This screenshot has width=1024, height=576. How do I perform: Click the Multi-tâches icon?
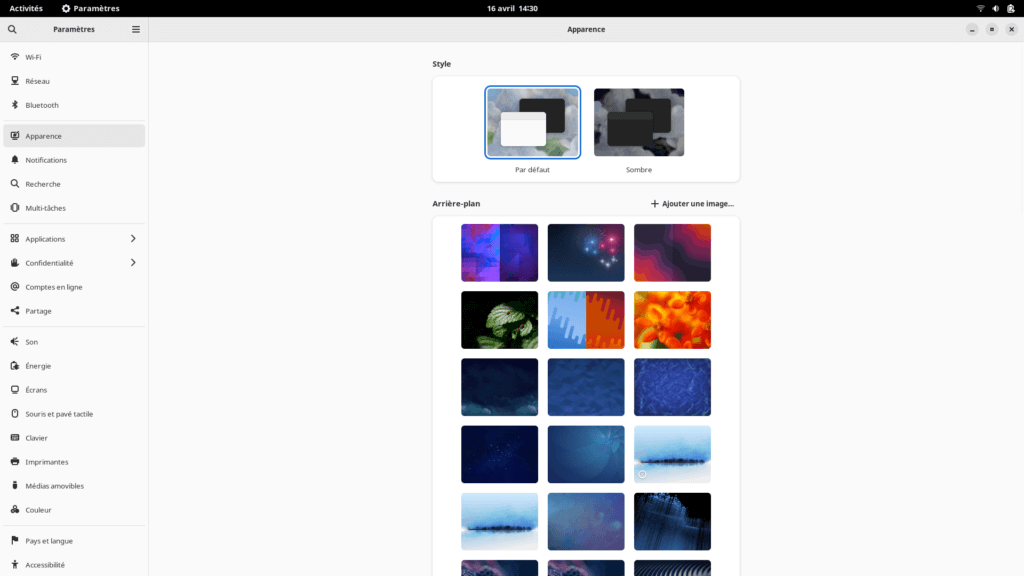coord(15,208)
